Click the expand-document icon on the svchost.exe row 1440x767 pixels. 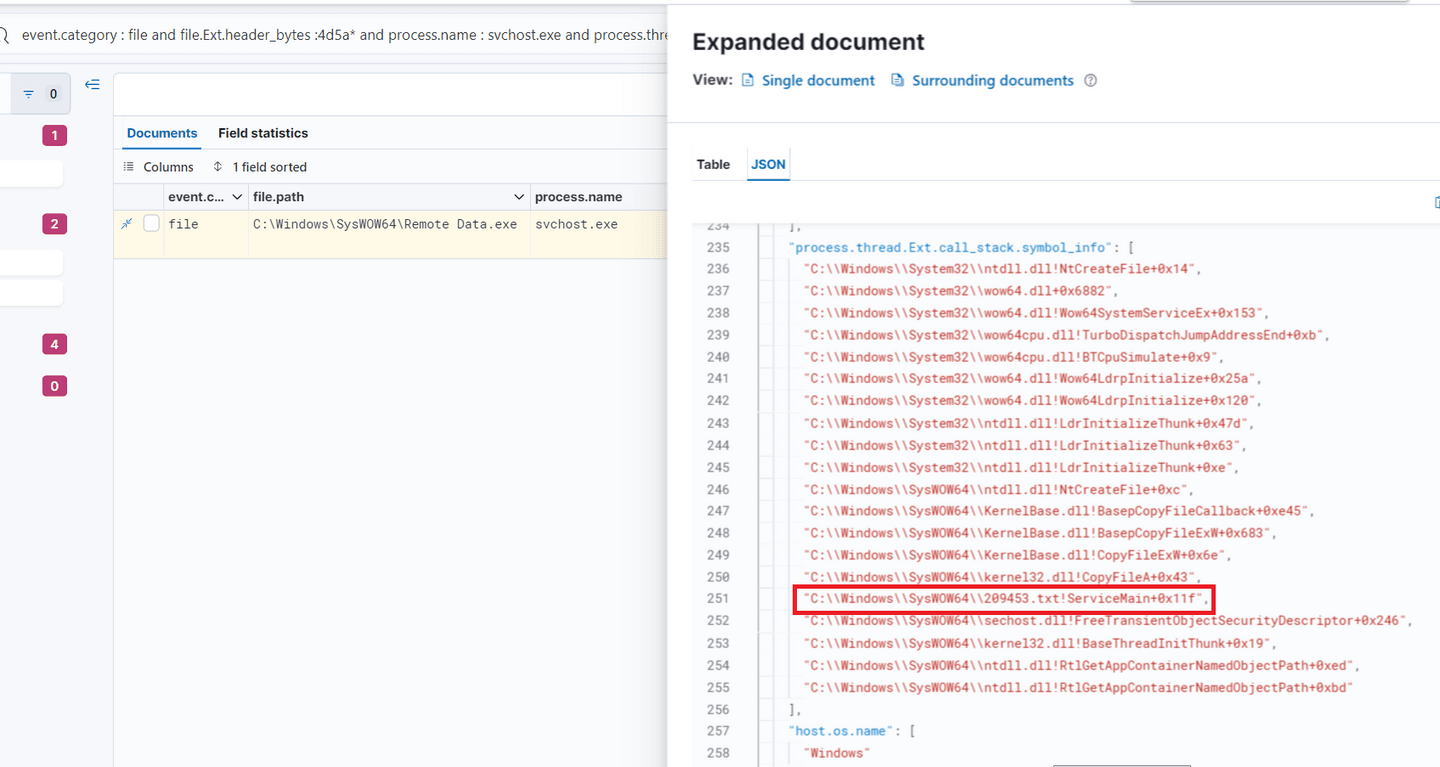point(126,224)
